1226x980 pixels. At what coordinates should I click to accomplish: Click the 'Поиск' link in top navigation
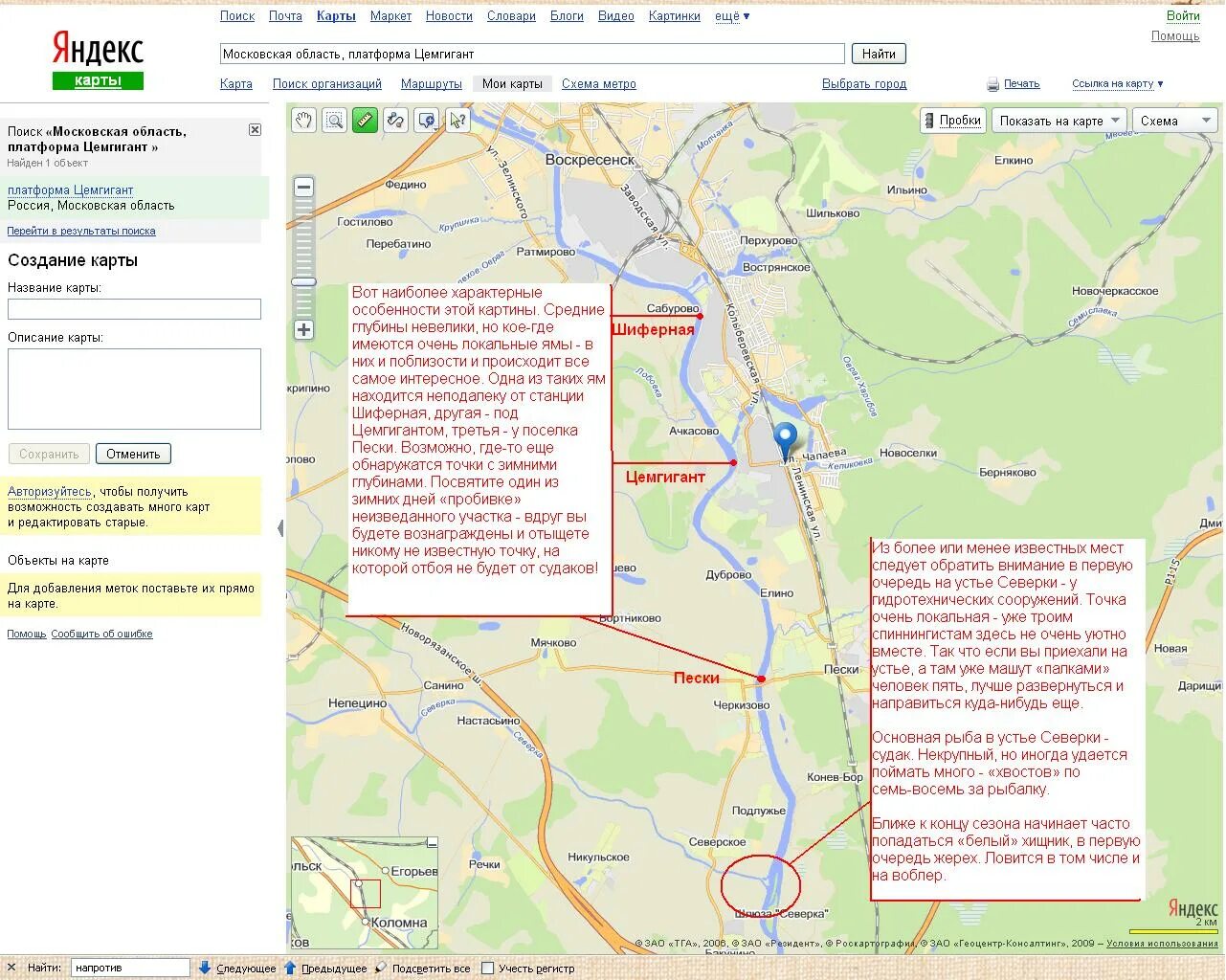237,16
